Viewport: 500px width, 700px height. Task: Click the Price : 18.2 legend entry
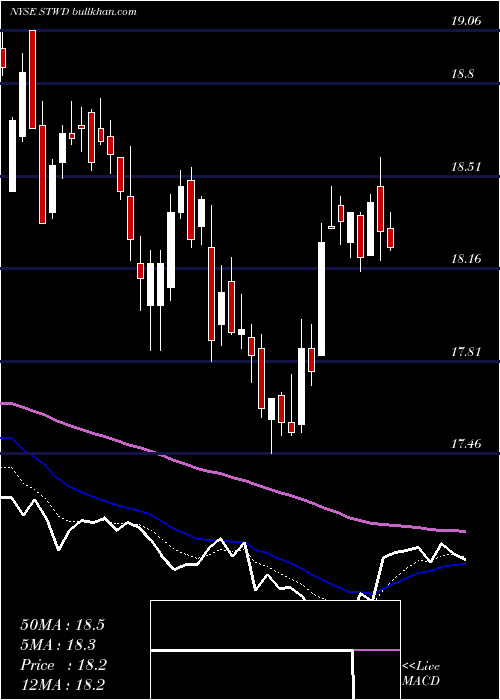coord(63,665)
